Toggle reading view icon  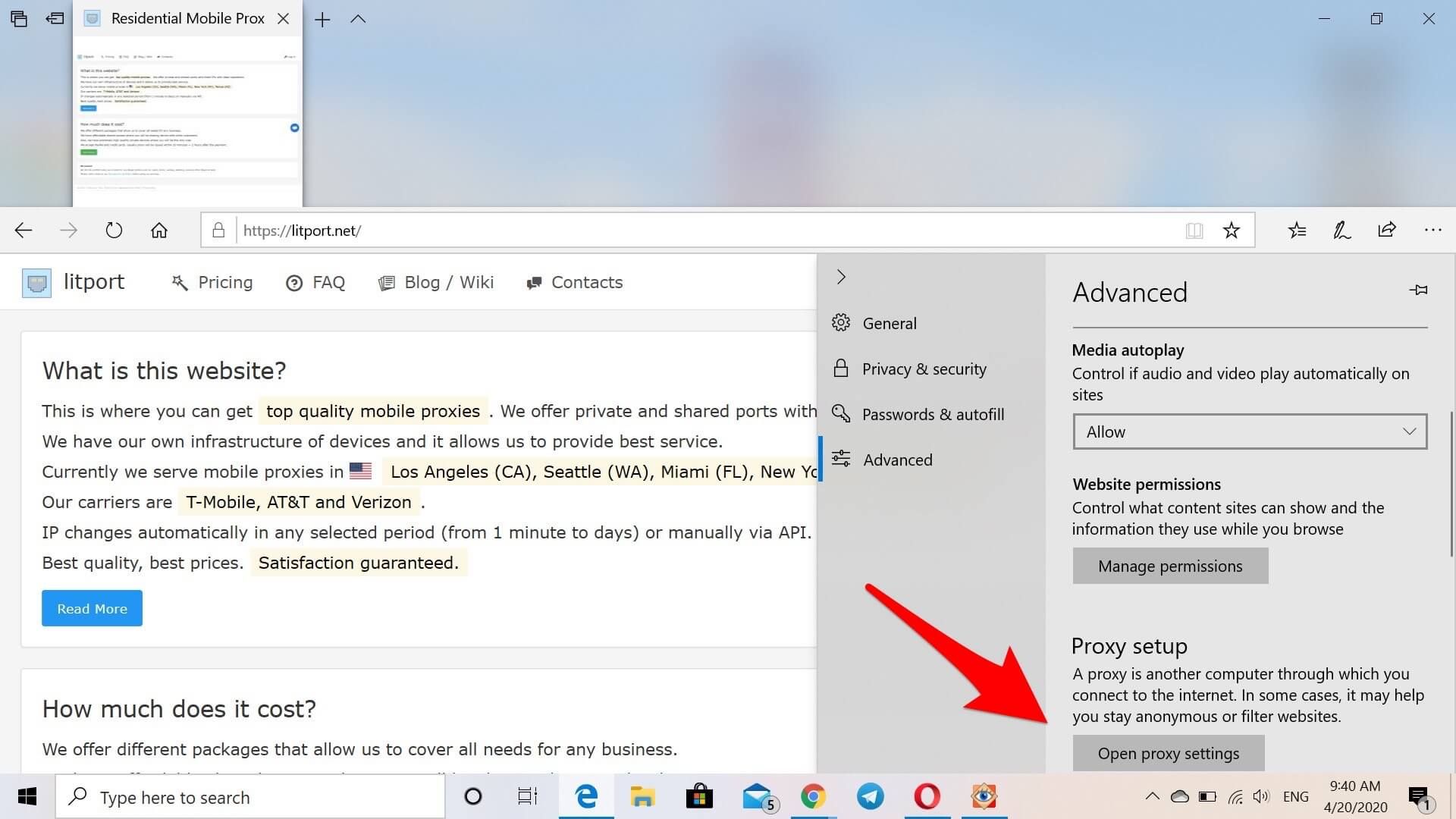(1194, 231)
